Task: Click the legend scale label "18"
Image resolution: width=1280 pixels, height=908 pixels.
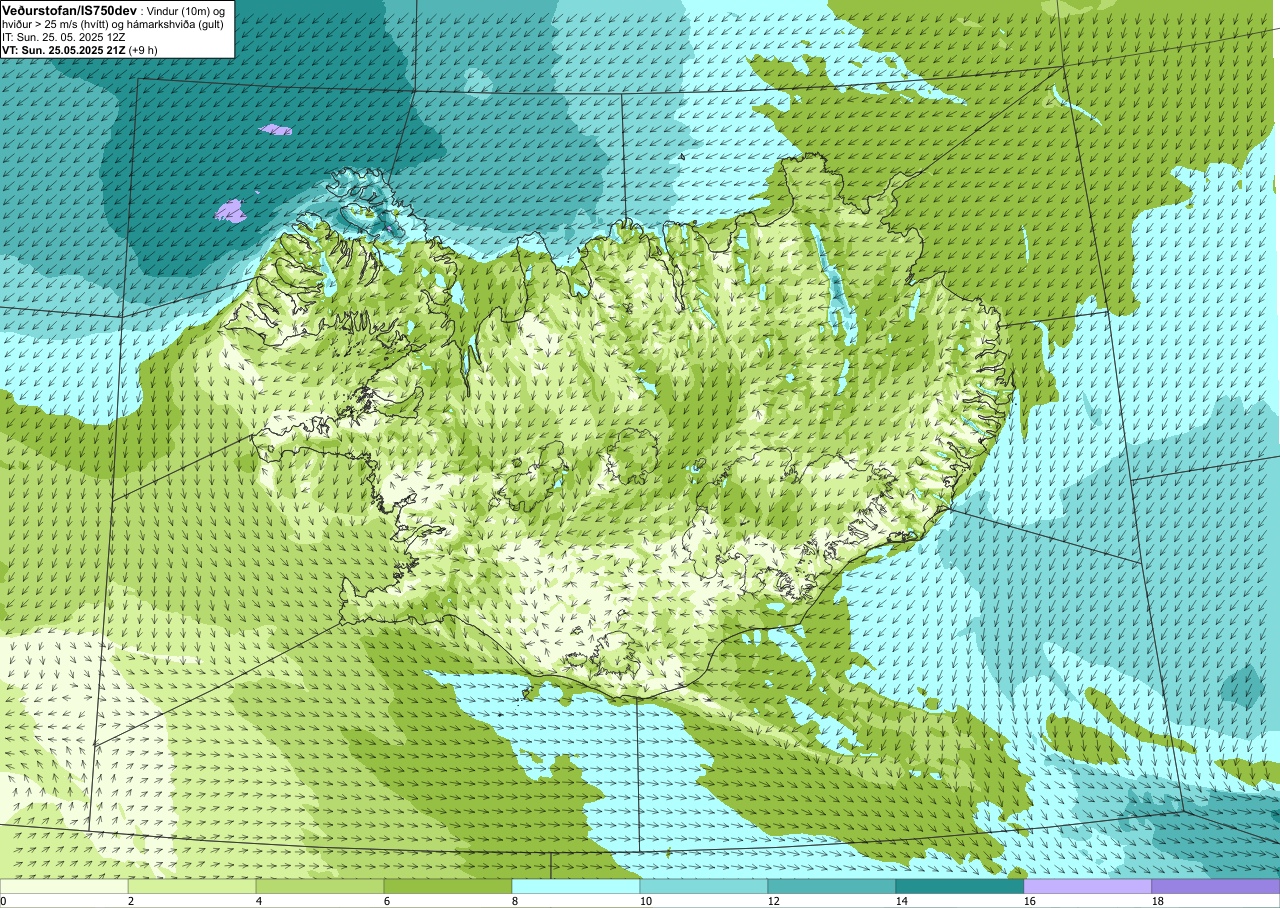Action: click(1158, 901)
